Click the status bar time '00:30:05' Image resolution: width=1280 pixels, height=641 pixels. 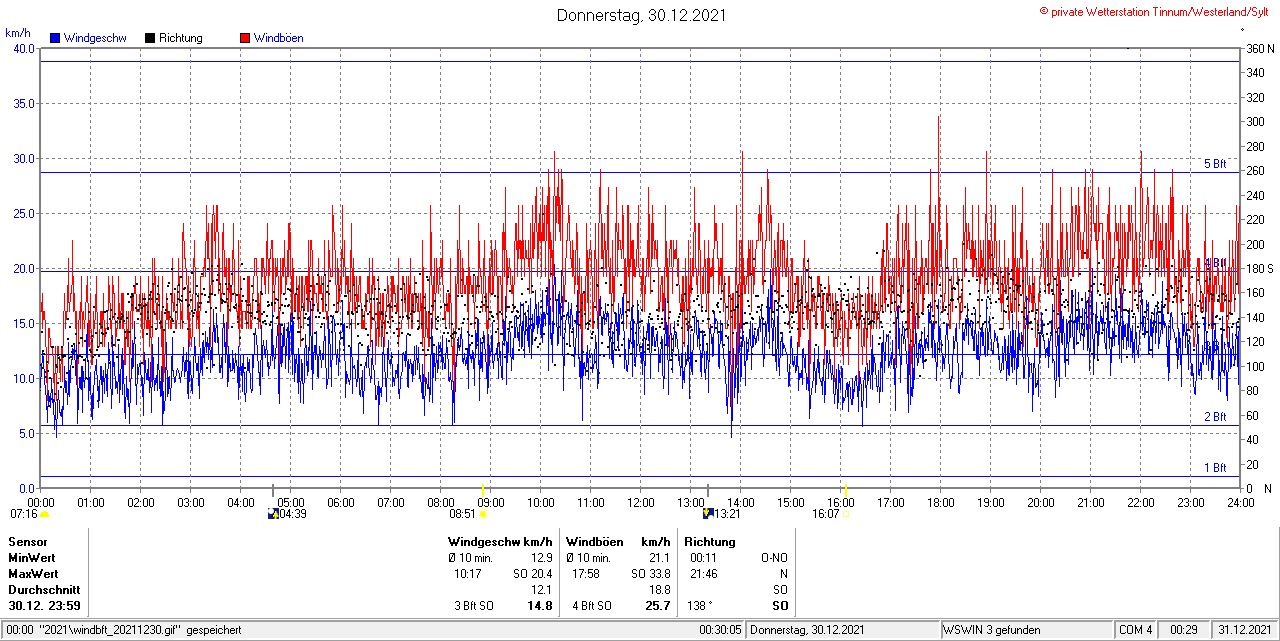pos(720,630)
